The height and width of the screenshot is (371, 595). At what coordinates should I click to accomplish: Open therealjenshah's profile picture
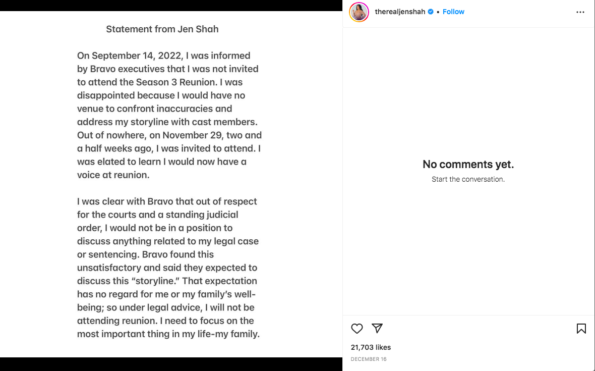coord(359,12)
